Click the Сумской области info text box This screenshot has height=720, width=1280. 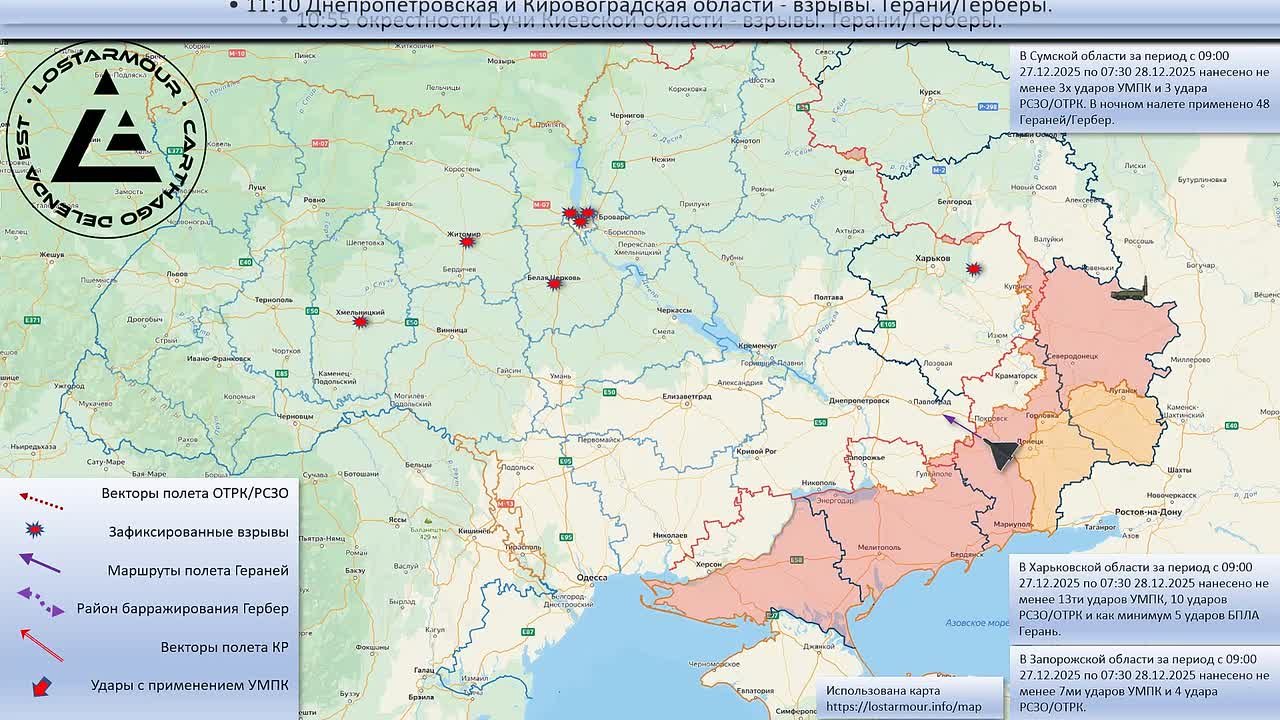point(1144,88)
